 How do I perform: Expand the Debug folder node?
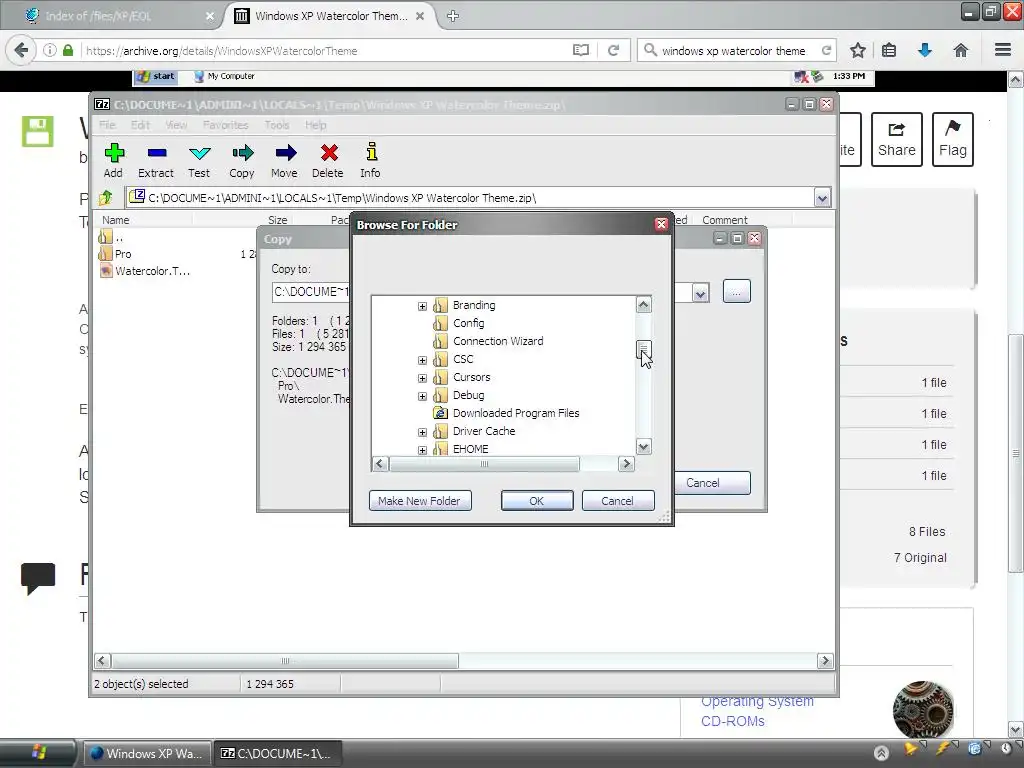pyautogui.click(x=423, y=396)
